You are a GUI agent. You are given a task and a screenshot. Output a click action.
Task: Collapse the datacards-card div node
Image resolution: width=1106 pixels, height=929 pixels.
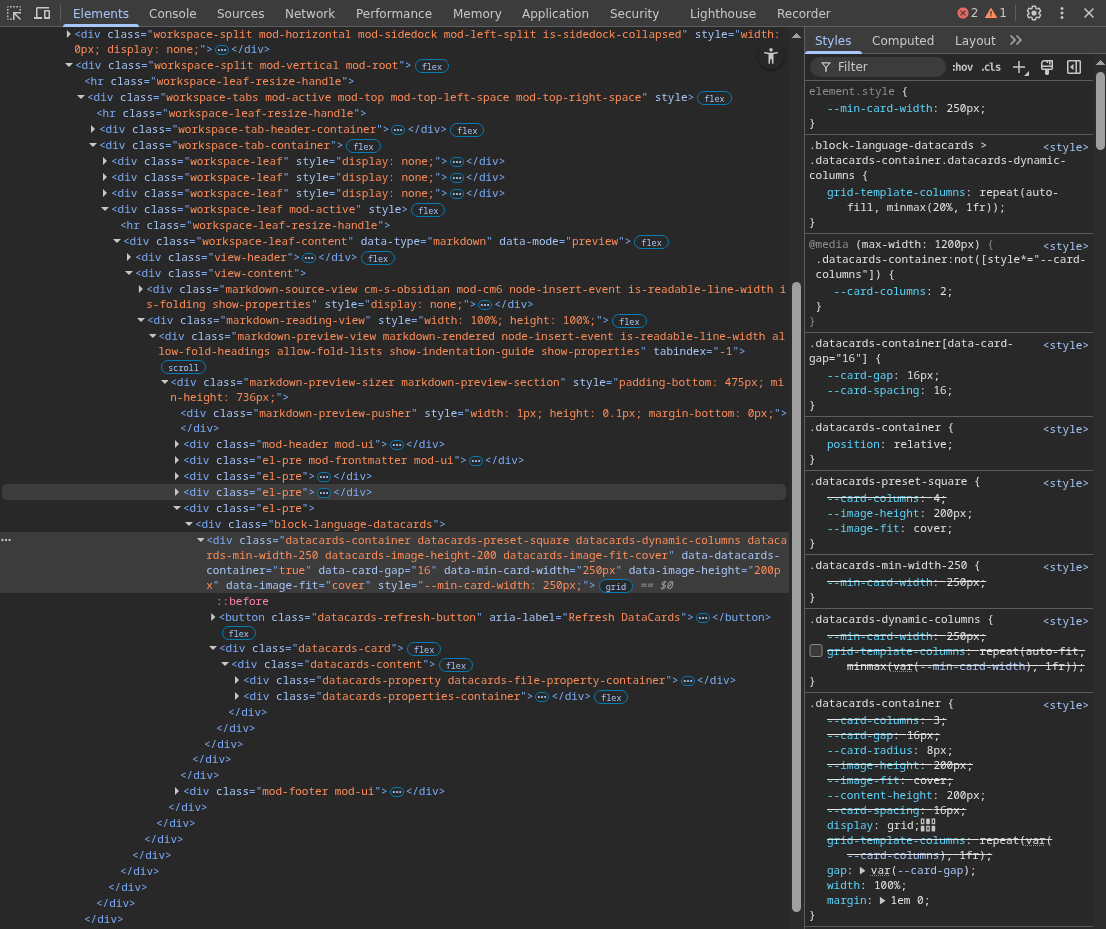pos(213,648)
